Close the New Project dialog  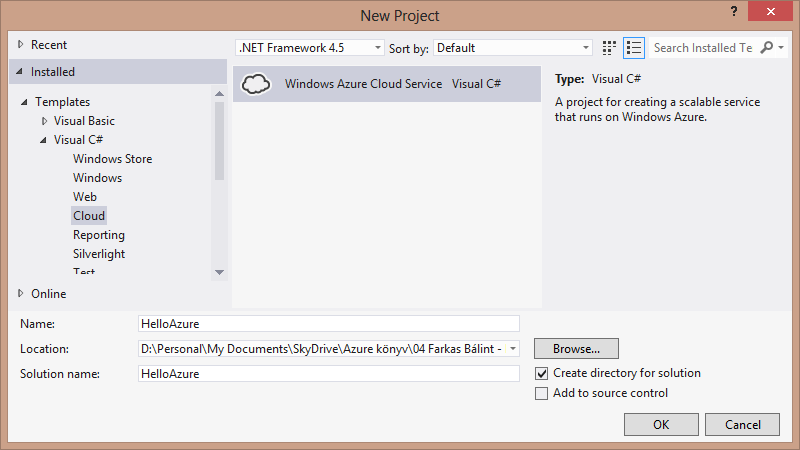pos(770,11)
